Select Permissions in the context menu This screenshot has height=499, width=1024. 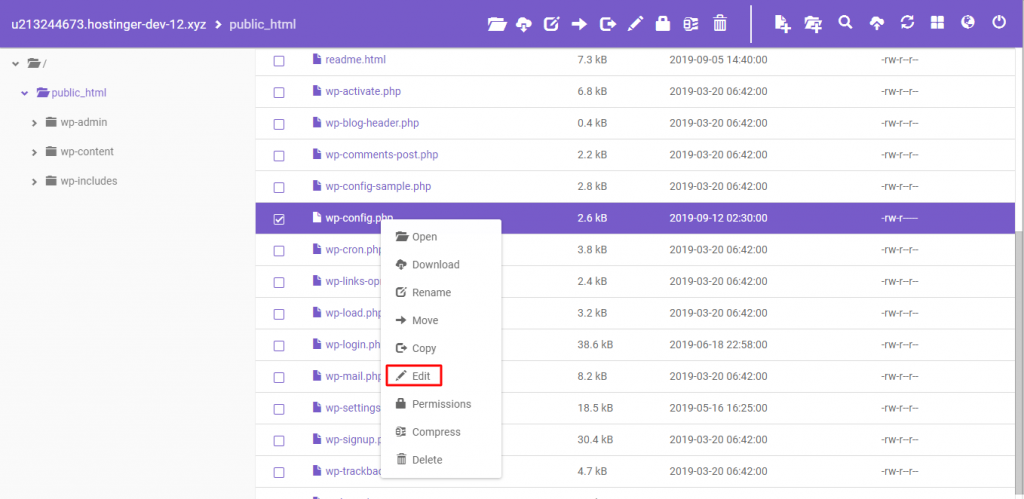[440, 404]
